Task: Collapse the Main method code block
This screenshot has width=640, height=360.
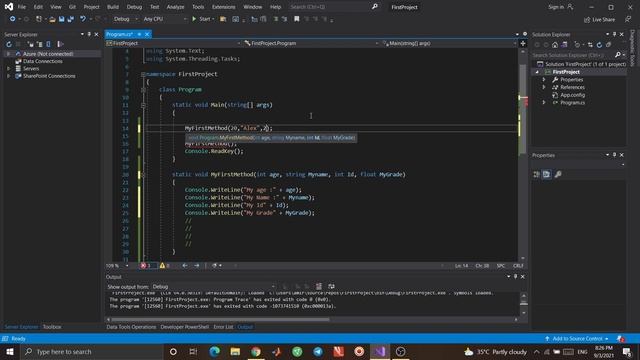Action: click(143, 105)
